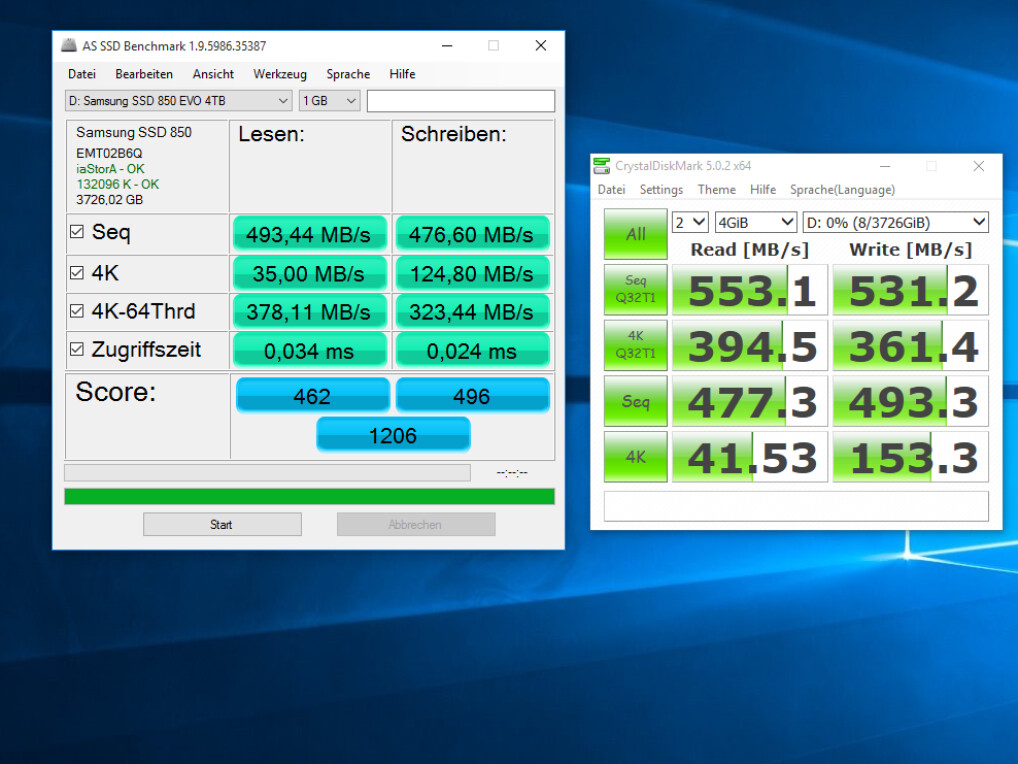Click the empty text field next to 1 GB dropdown
Image resolution: width=1018 pixels, height=764 pixels.
(x=460, y=101)
